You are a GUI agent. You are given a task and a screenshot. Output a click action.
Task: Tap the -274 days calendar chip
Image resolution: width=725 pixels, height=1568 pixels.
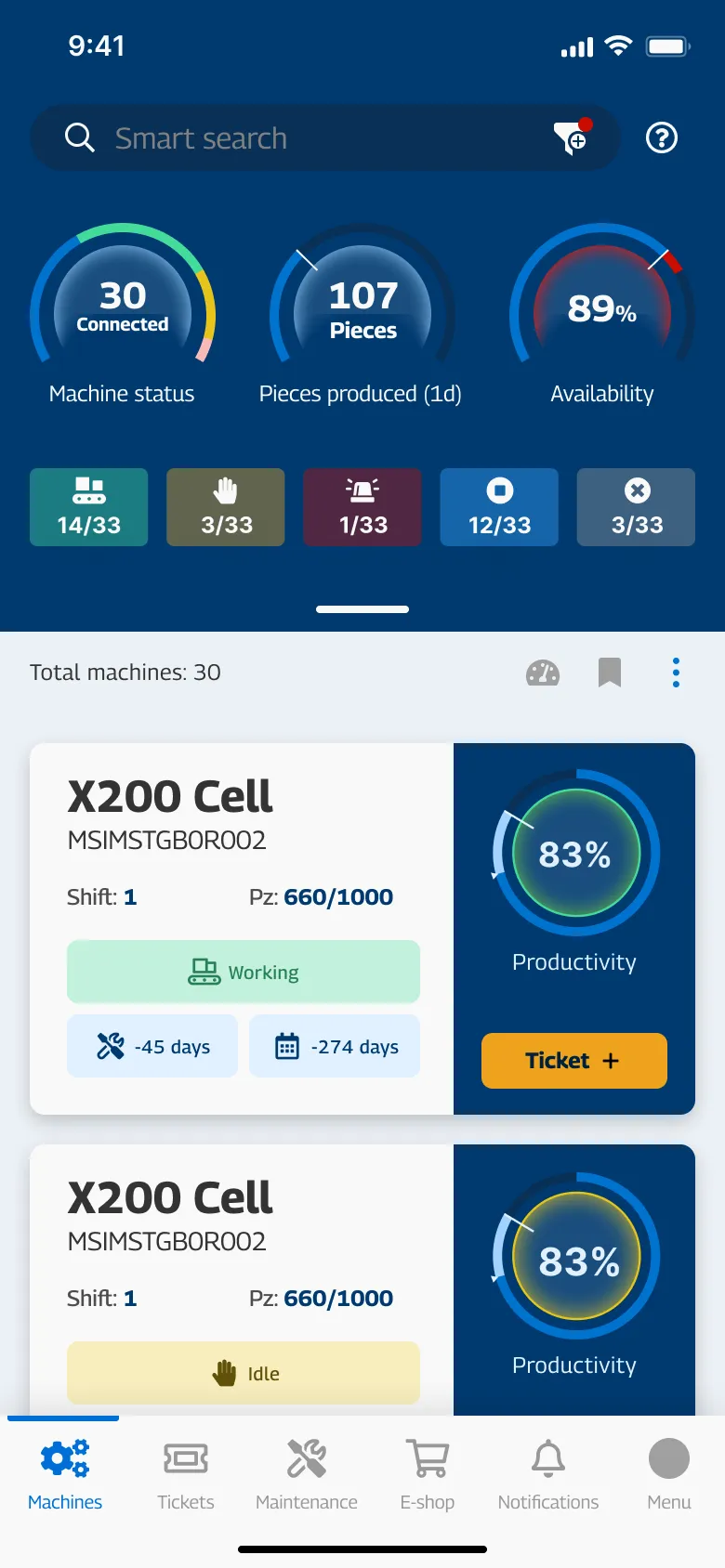point(335,1046)
